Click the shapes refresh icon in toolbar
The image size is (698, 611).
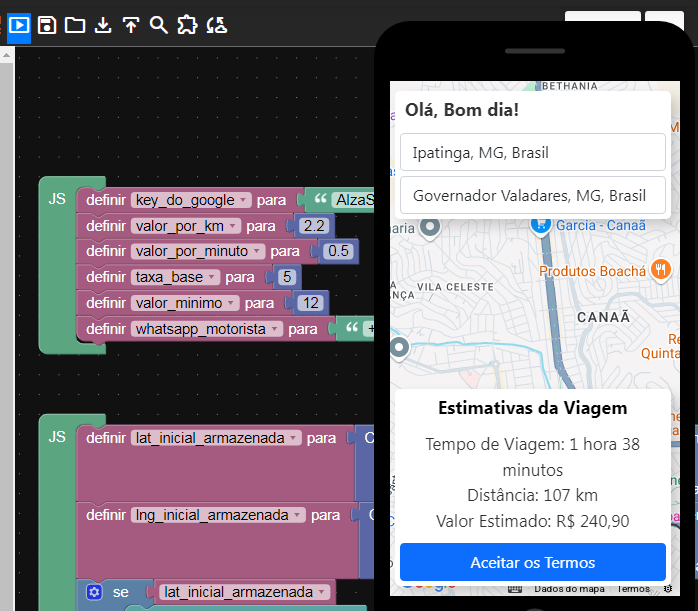[x=216, y=26]
